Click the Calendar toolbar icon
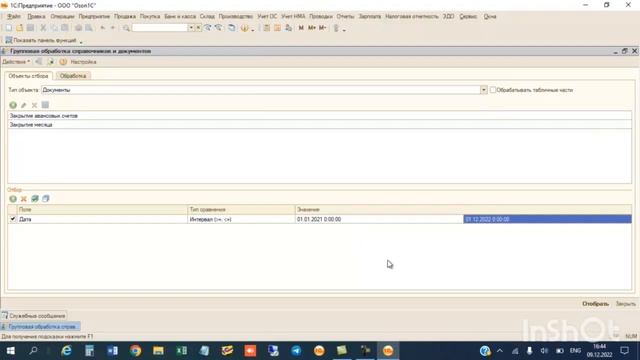 [x=277, y=28]
